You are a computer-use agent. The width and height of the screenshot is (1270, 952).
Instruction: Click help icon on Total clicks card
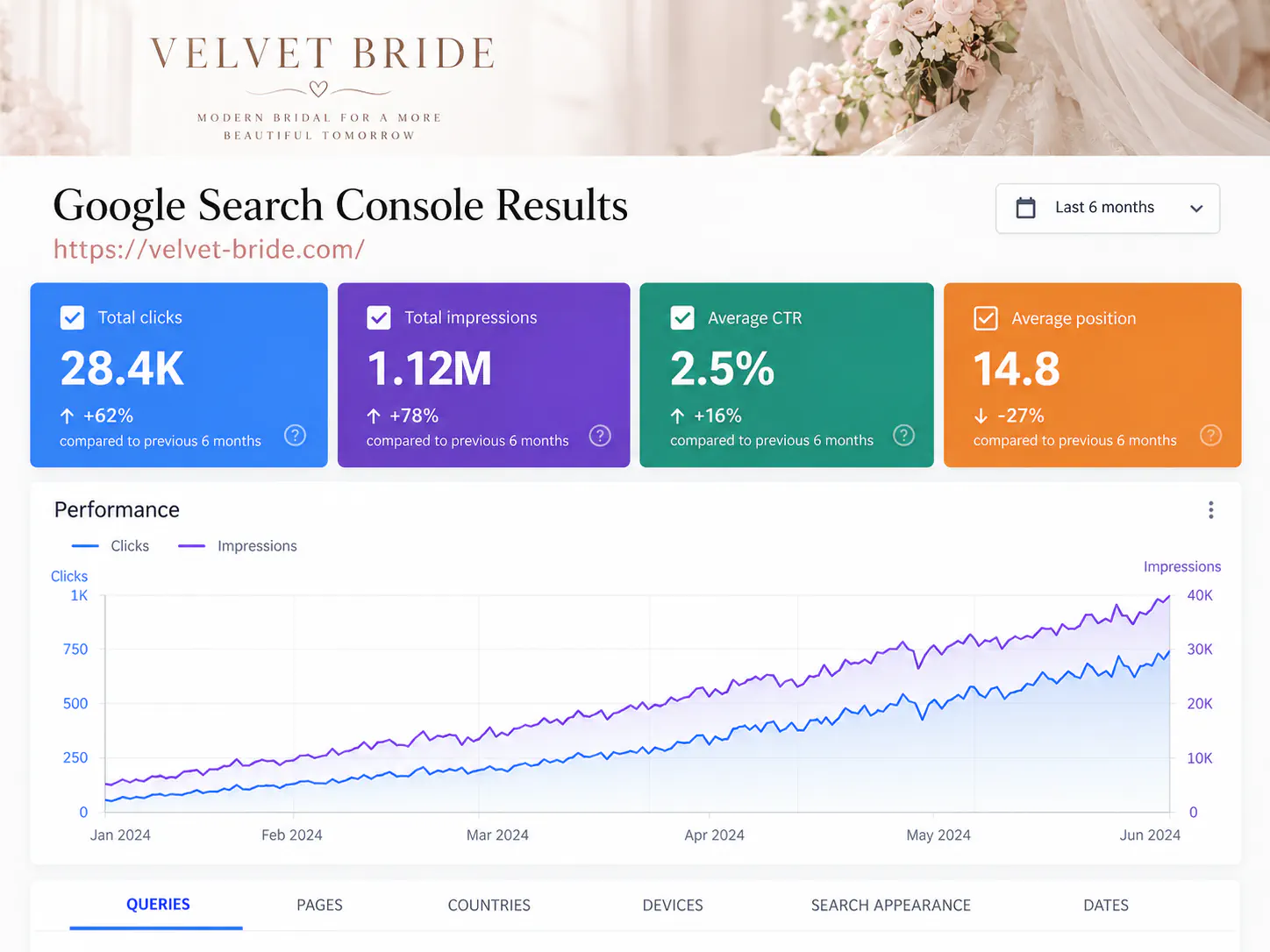click(296, 435)
